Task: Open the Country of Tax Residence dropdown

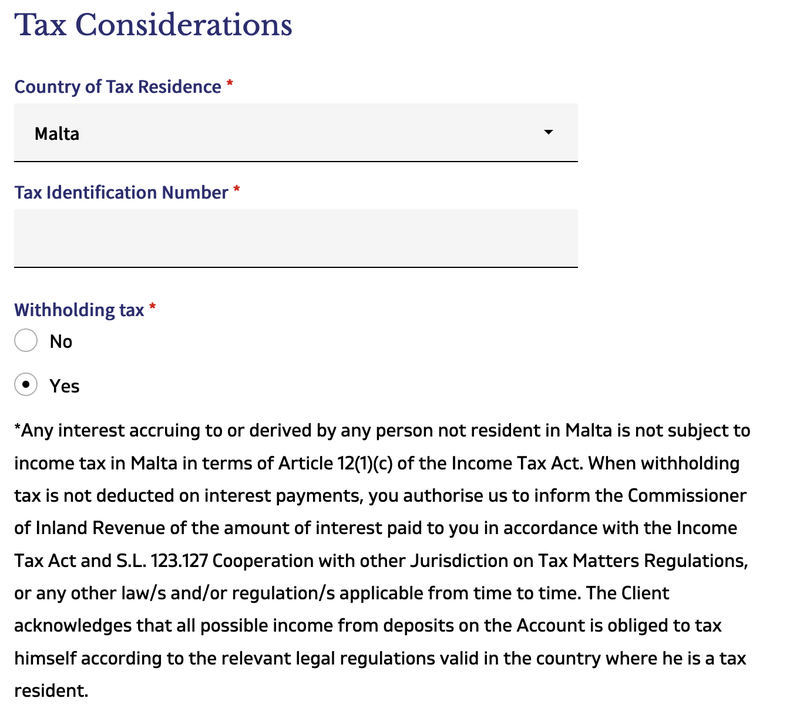Action: [x=295, y=133]
